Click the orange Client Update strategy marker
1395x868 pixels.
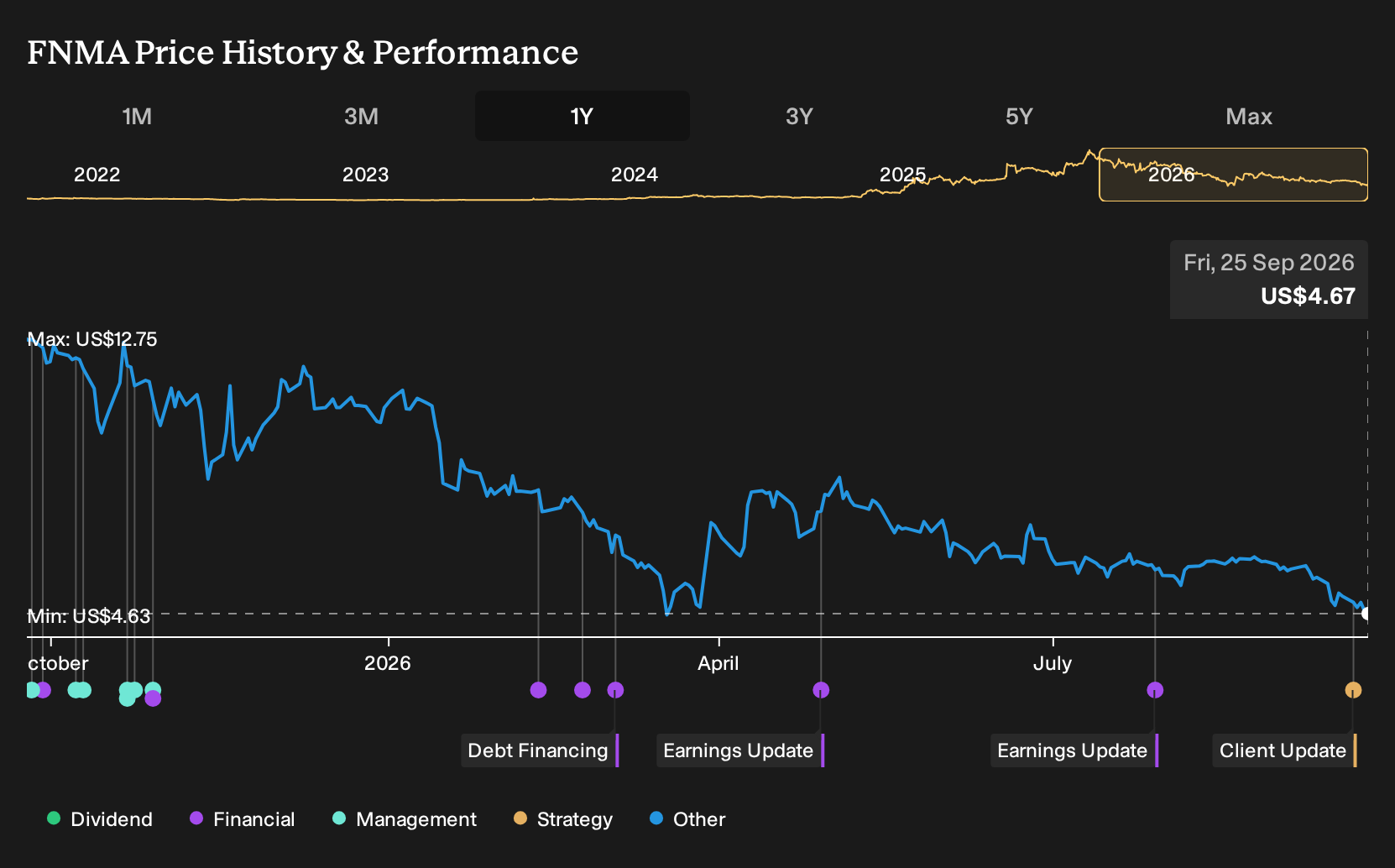pyautogui.click(x=1353, y=690)
